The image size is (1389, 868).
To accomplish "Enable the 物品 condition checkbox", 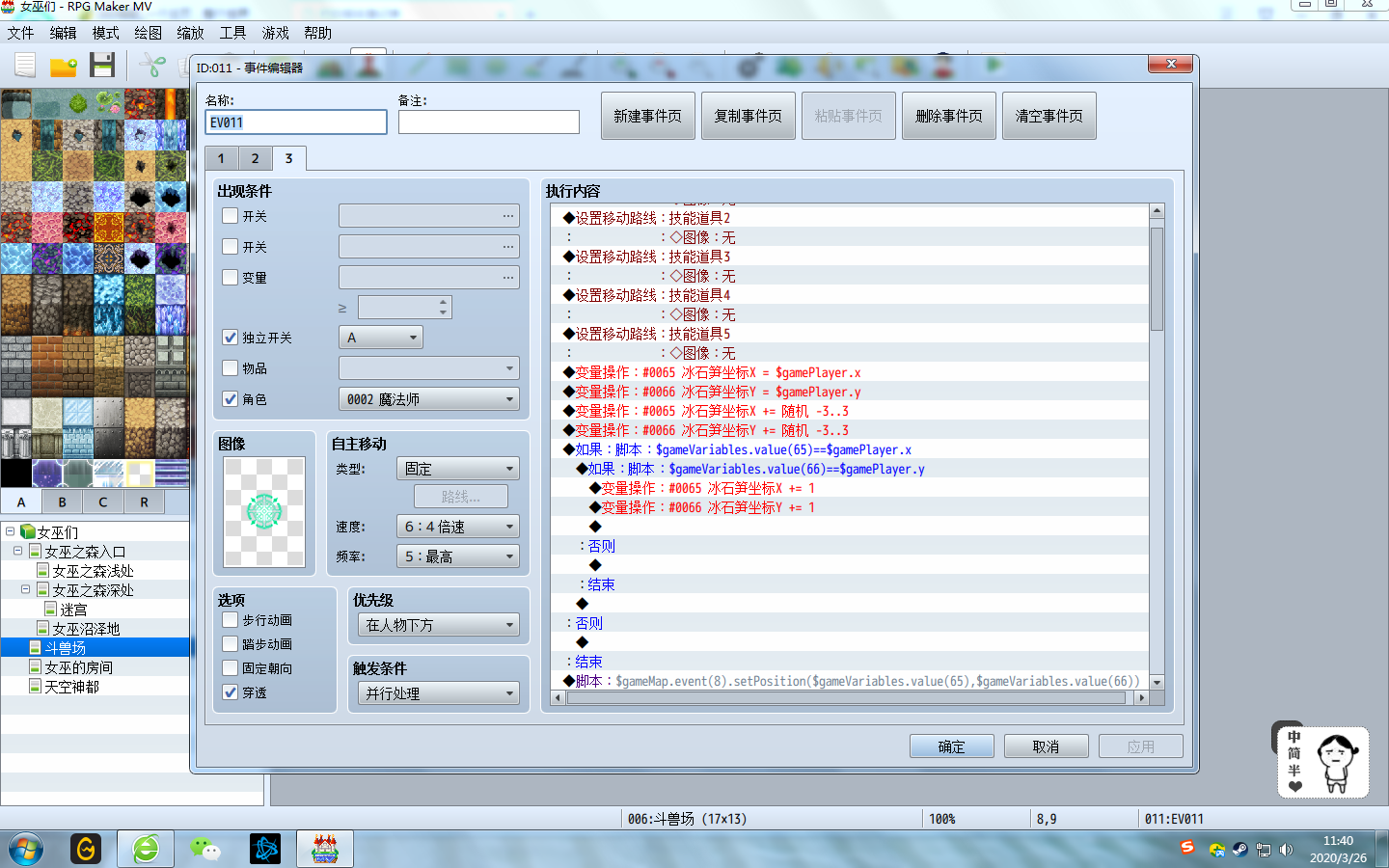I will tap(231, 368).
